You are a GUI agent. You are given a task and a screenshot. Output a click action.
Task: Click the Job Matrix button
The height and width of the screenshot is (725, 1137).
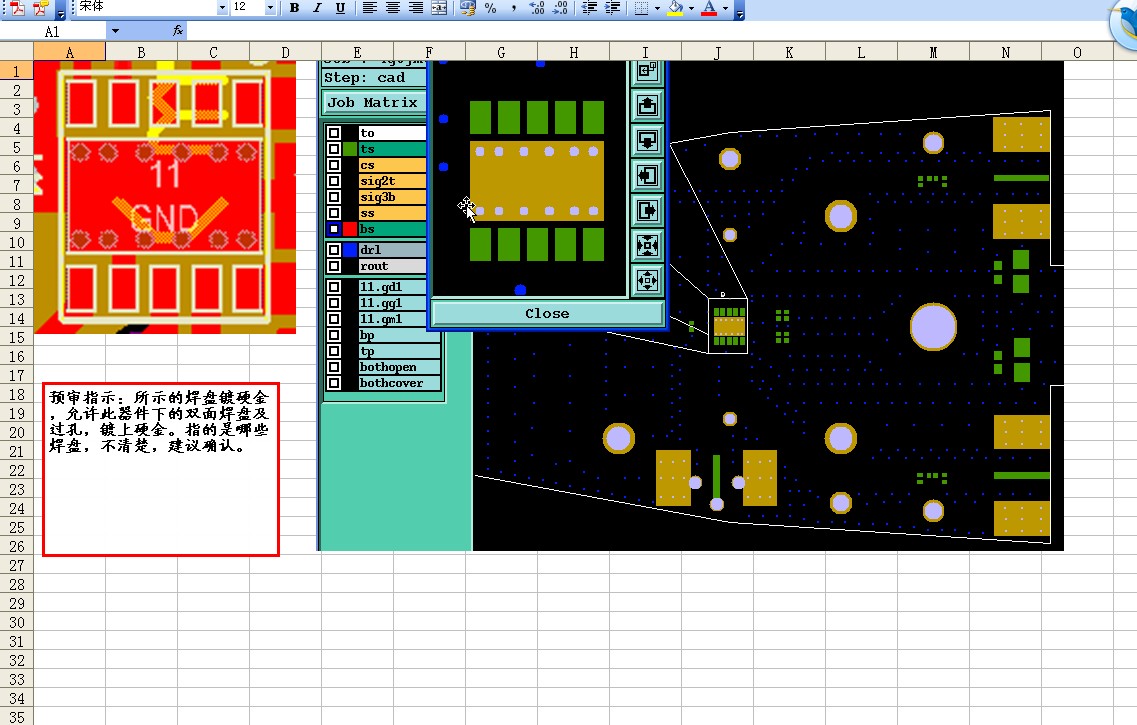pos(373,102)
